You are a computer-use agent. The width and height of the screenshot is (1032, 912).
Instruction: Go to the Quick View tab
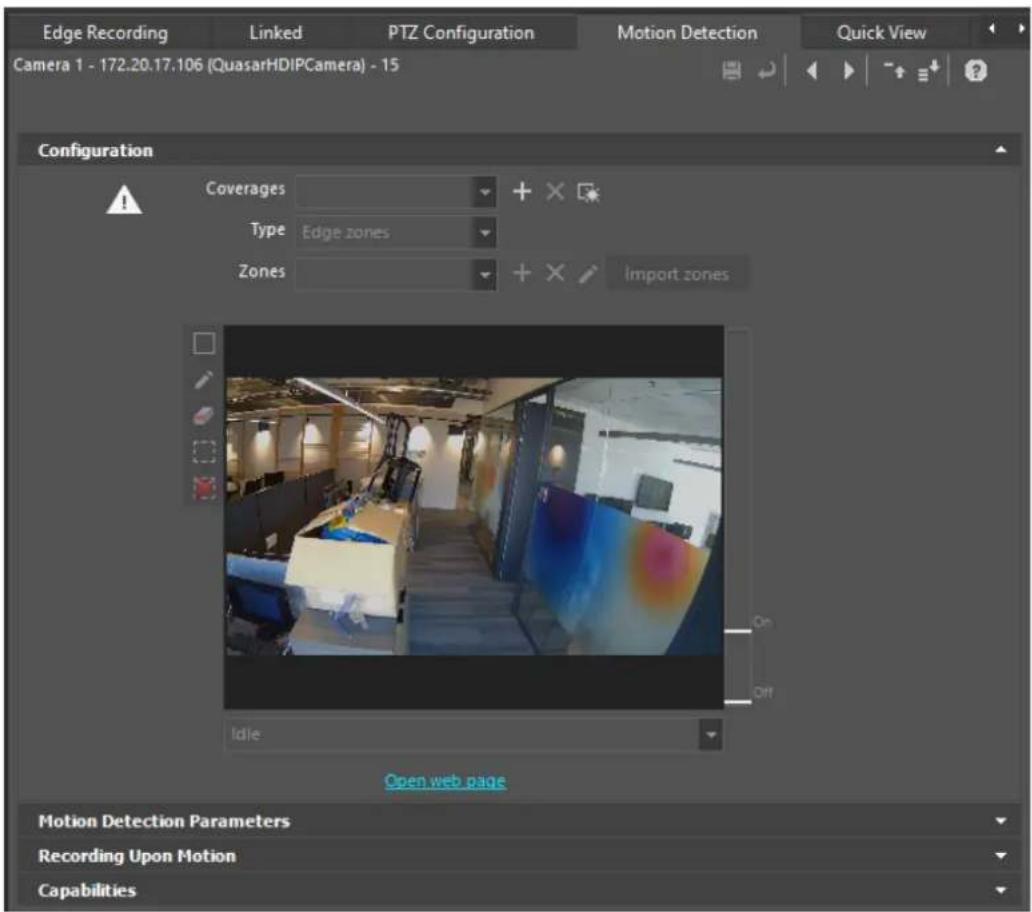[x=881, y=32]
